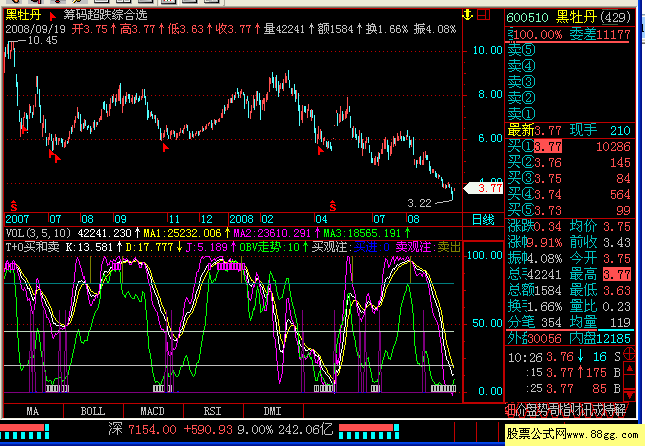Image resolution: width=645 pixels, height=446 pixels.
Task: Open the 解 tab in the quote panel
Action: pos(620,410)
